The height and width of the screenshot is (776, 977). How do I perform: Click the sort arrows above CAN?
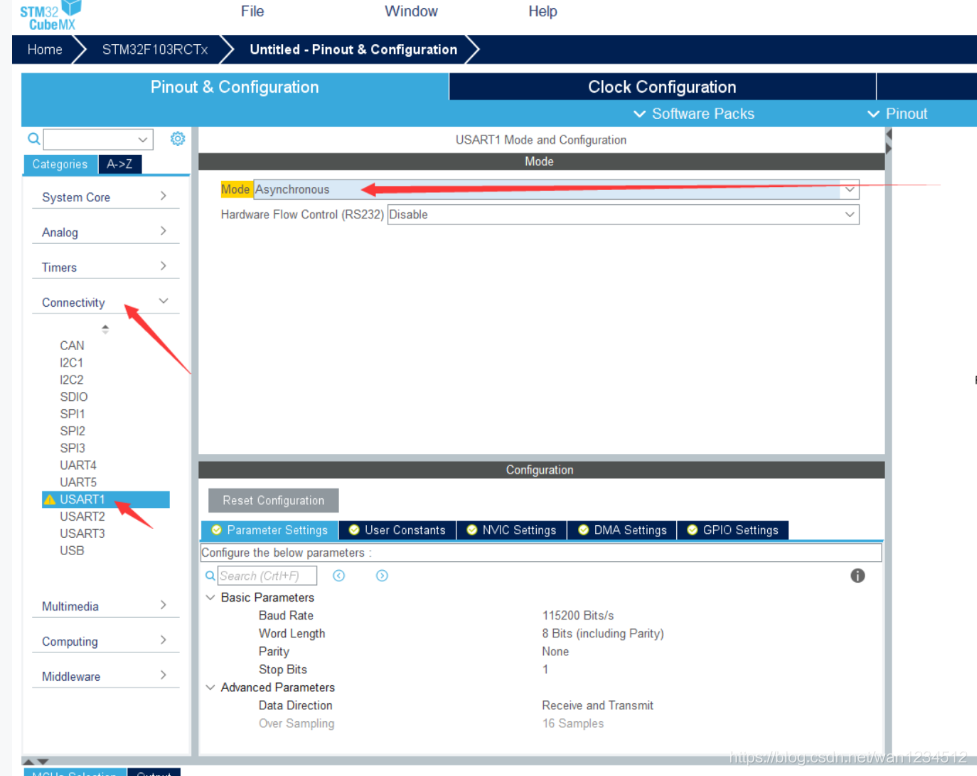coord(105,329)
